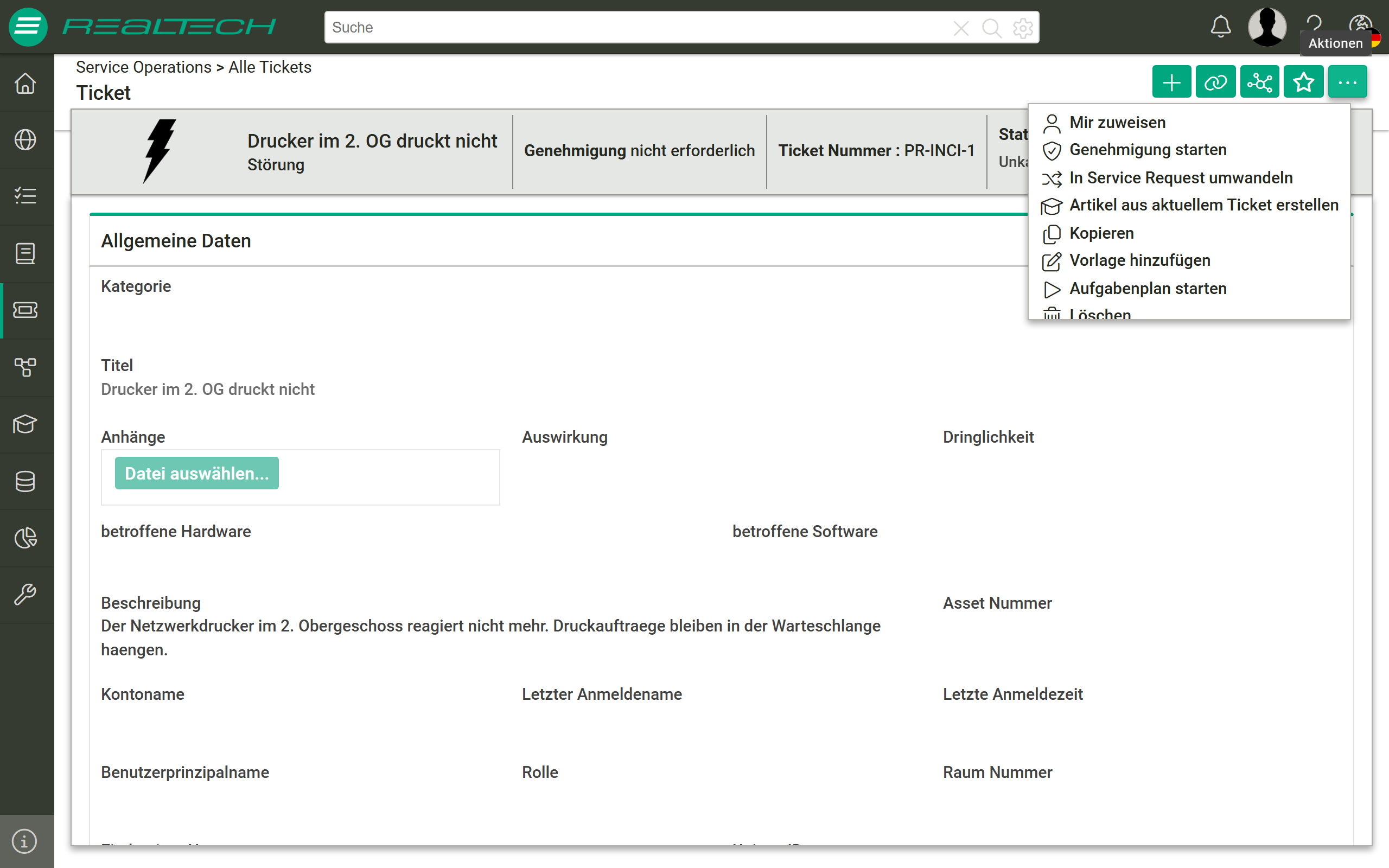Open 'Service Operations' breadcrumb link
The image size is (1389, 868).
tap(143, 67)
